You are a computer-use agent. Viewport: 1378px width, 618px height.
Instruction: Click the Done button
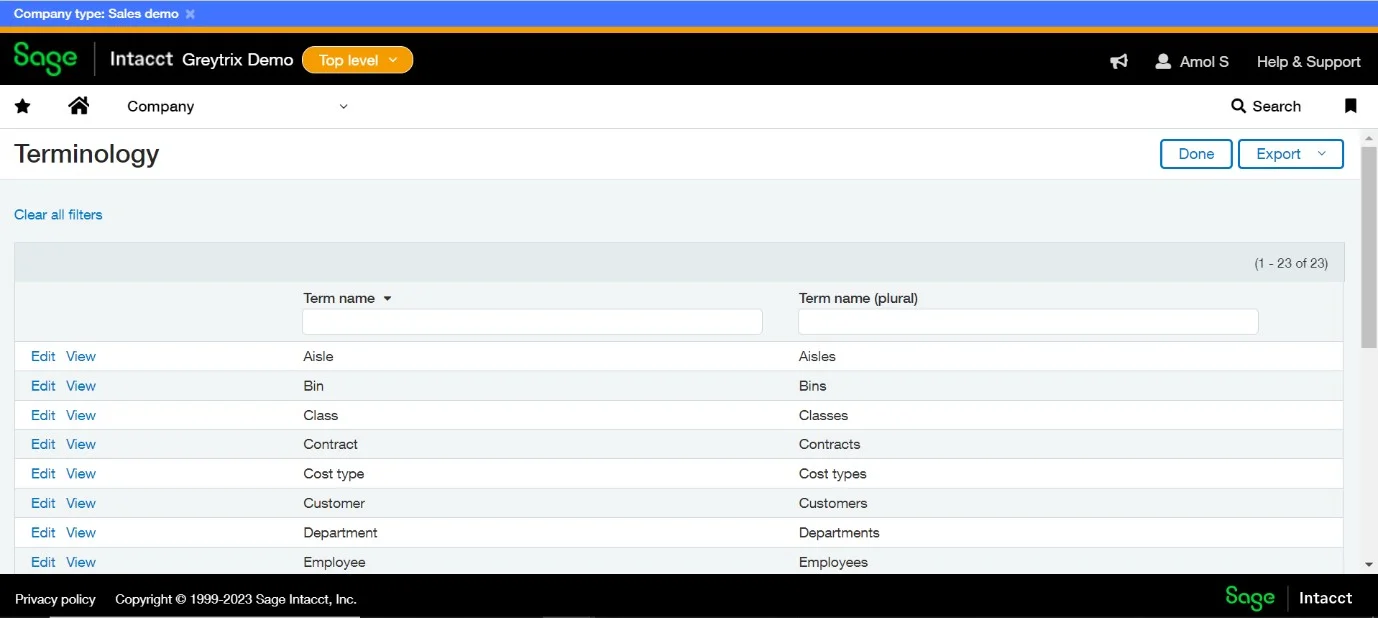tap(1196, 154)
